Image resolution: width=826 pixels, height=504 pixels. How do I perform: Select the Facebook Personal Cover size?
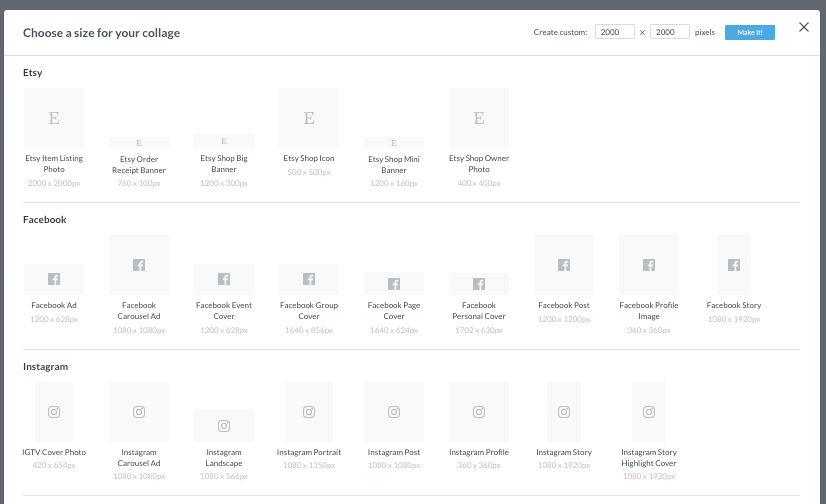[479, 284]
